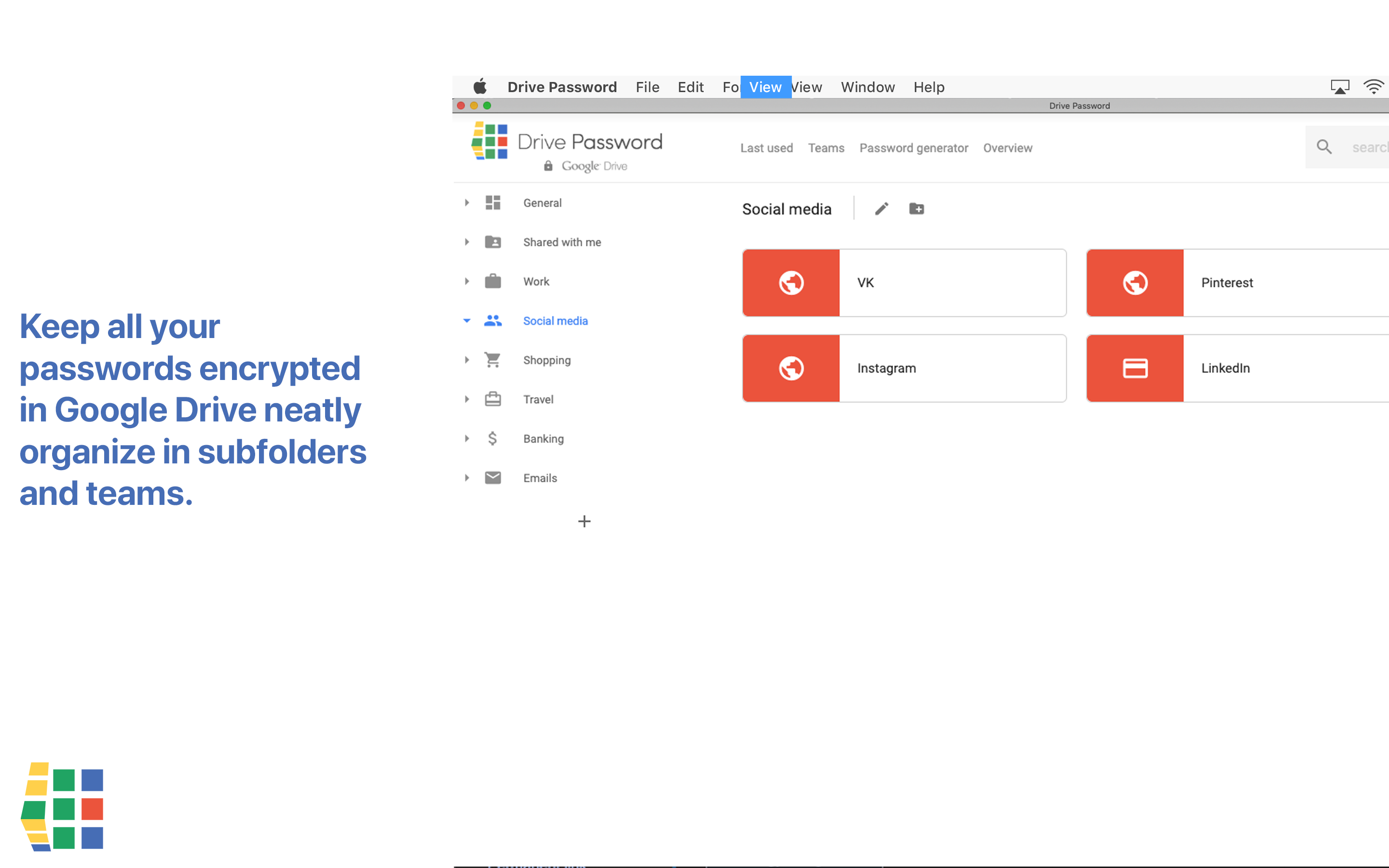This screenshot has height=868, width=1389.
Task: Switch to the Overview section
Action: coord(1008,148)
